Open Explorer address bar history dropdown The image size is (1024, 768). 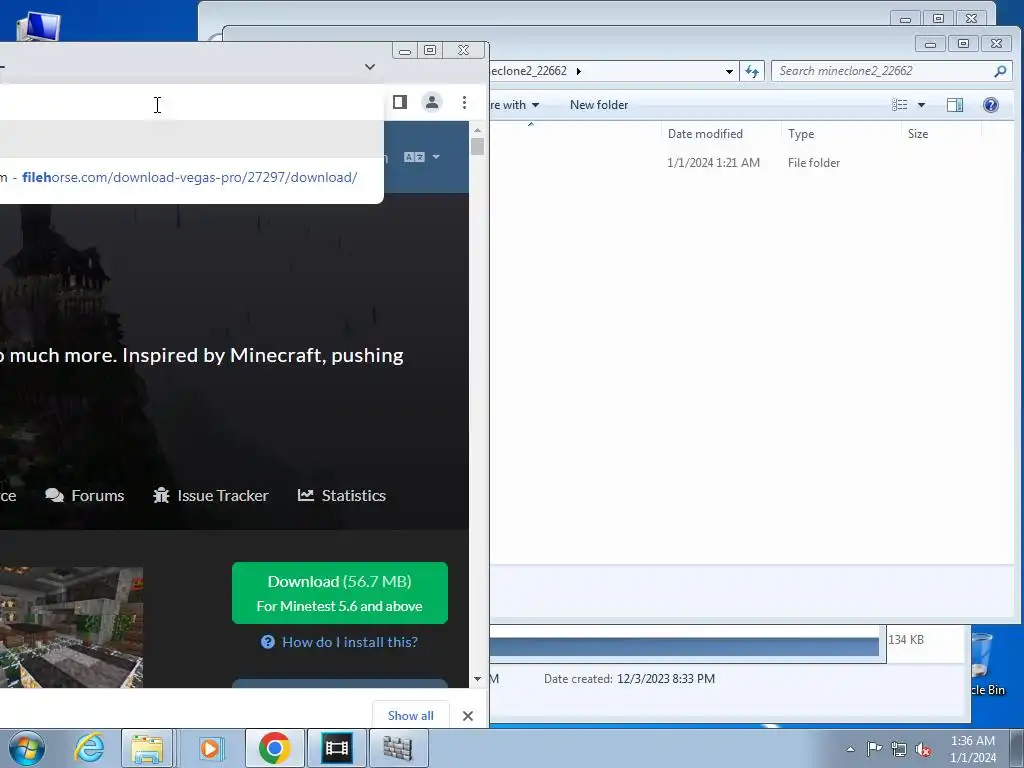[x=729, y=71]
